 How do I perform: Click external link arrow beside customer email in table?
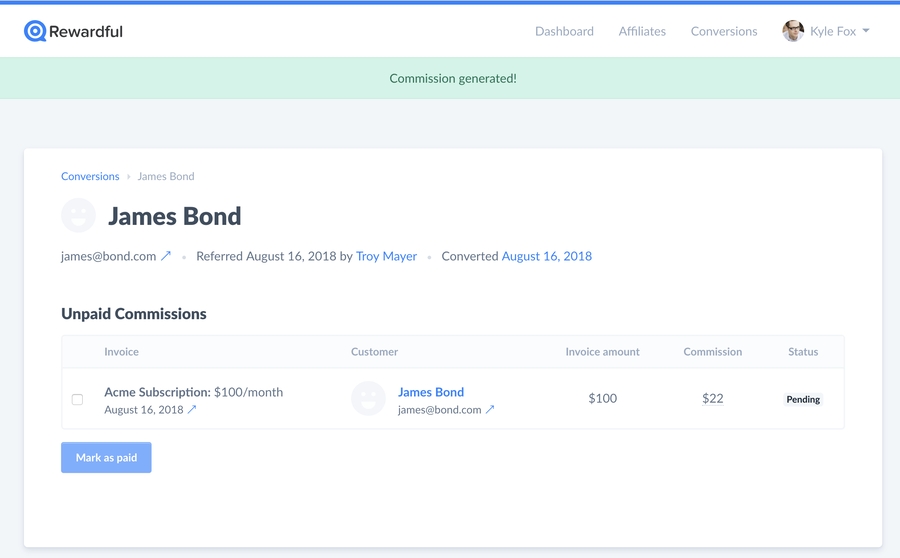pos(490,409)
